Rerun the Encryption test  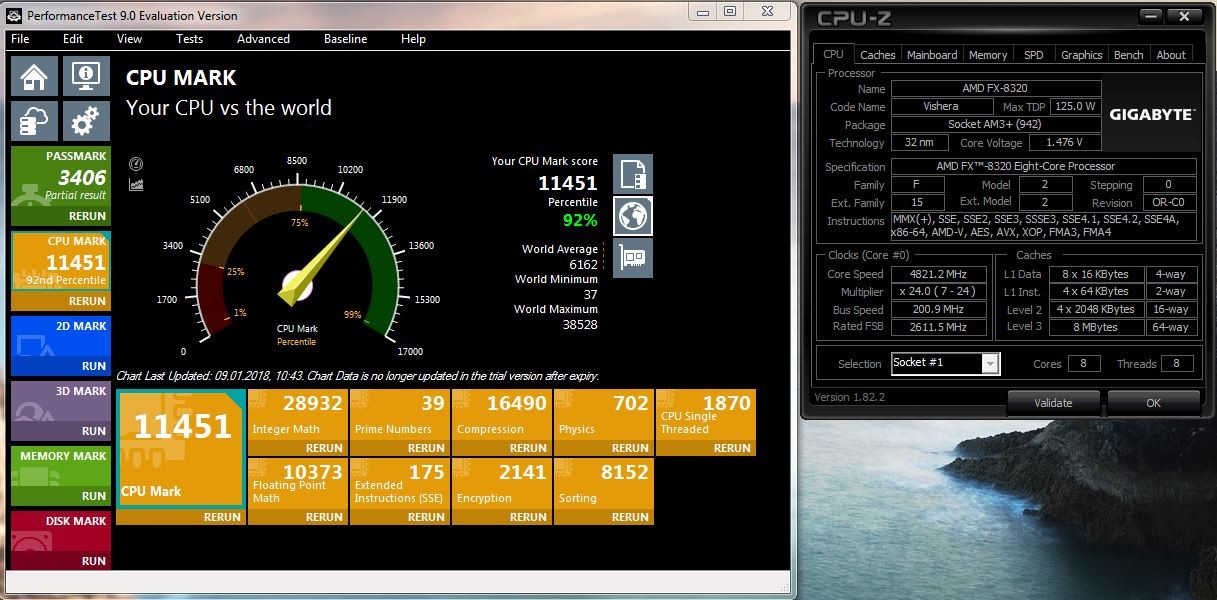click(528, 517)
